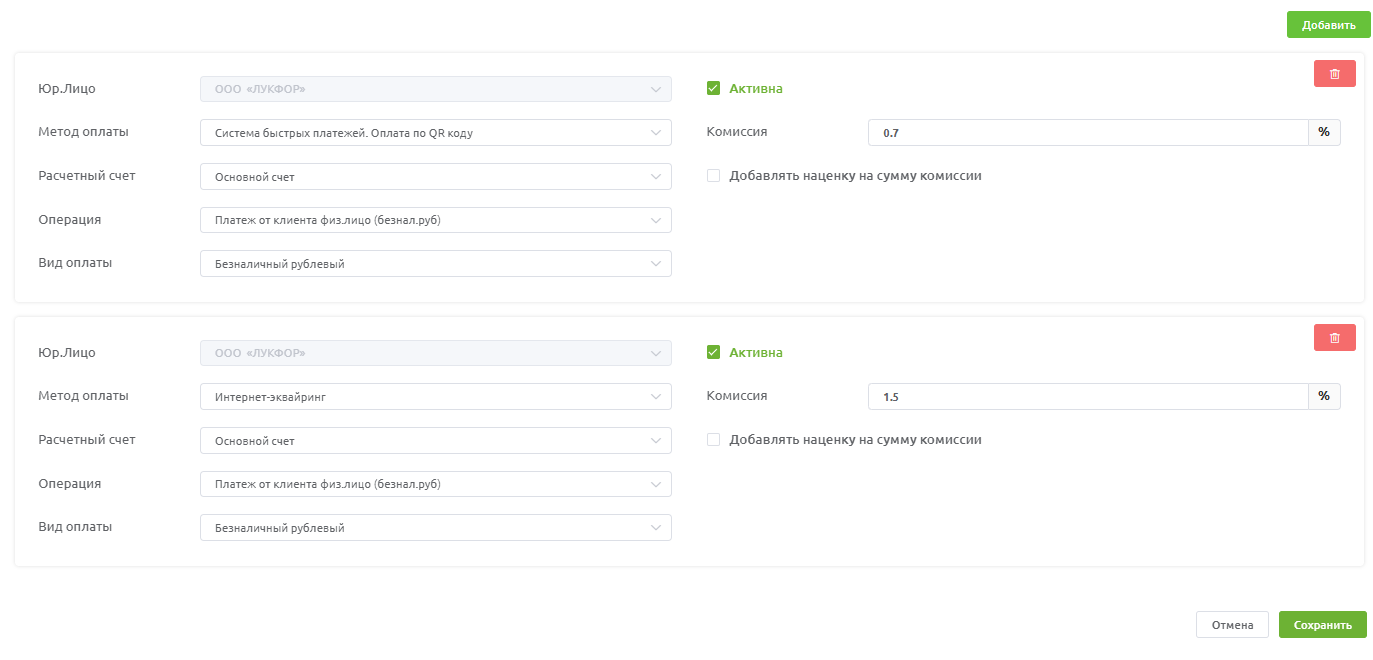
Task: Click the disabled Юр.Лицо field in first block
Action: click(x=435, y=90)
